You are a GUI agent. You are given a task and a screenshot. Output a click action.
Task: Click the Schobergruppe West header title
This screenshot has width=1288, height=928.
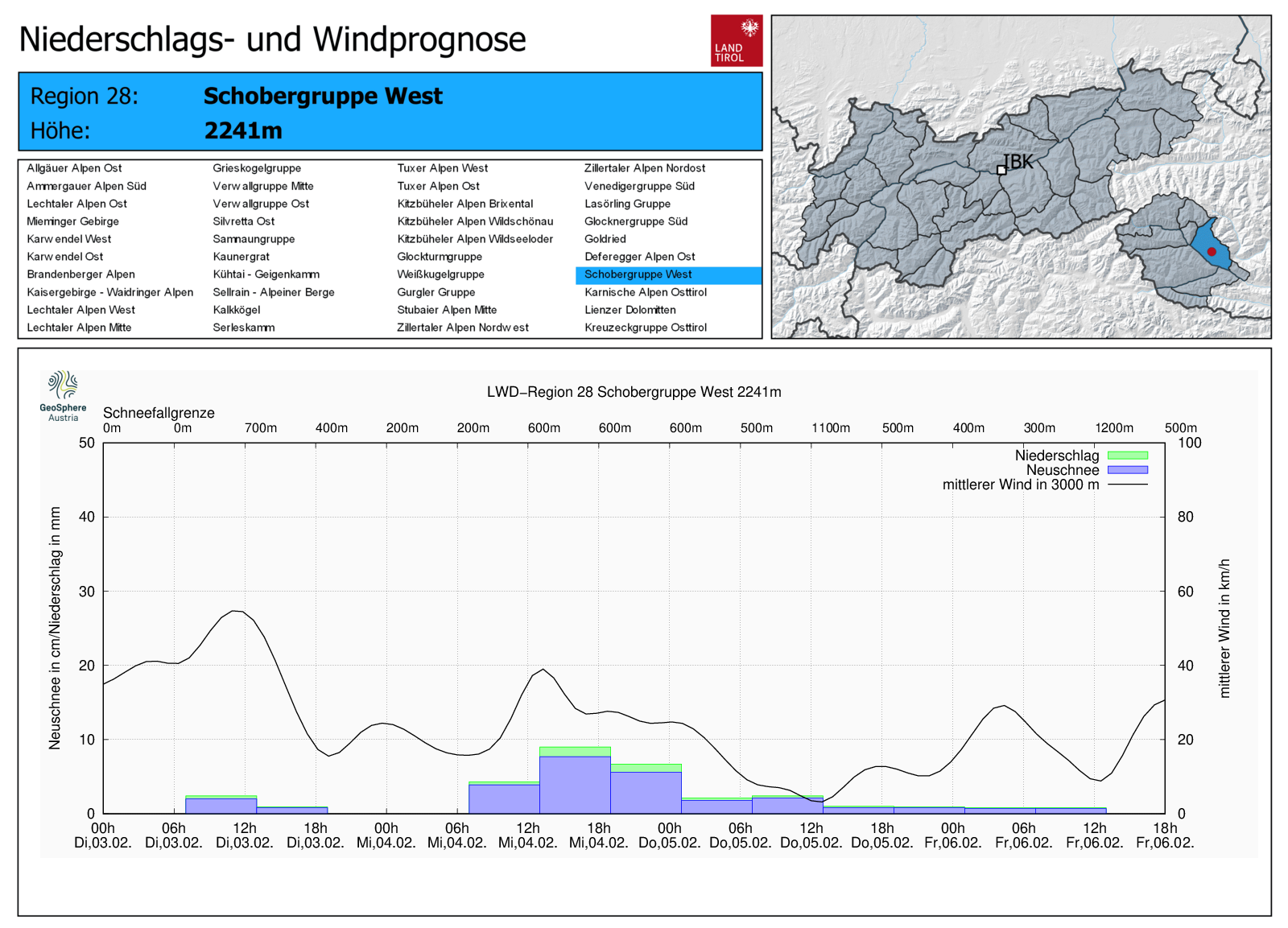click(323, 96)
